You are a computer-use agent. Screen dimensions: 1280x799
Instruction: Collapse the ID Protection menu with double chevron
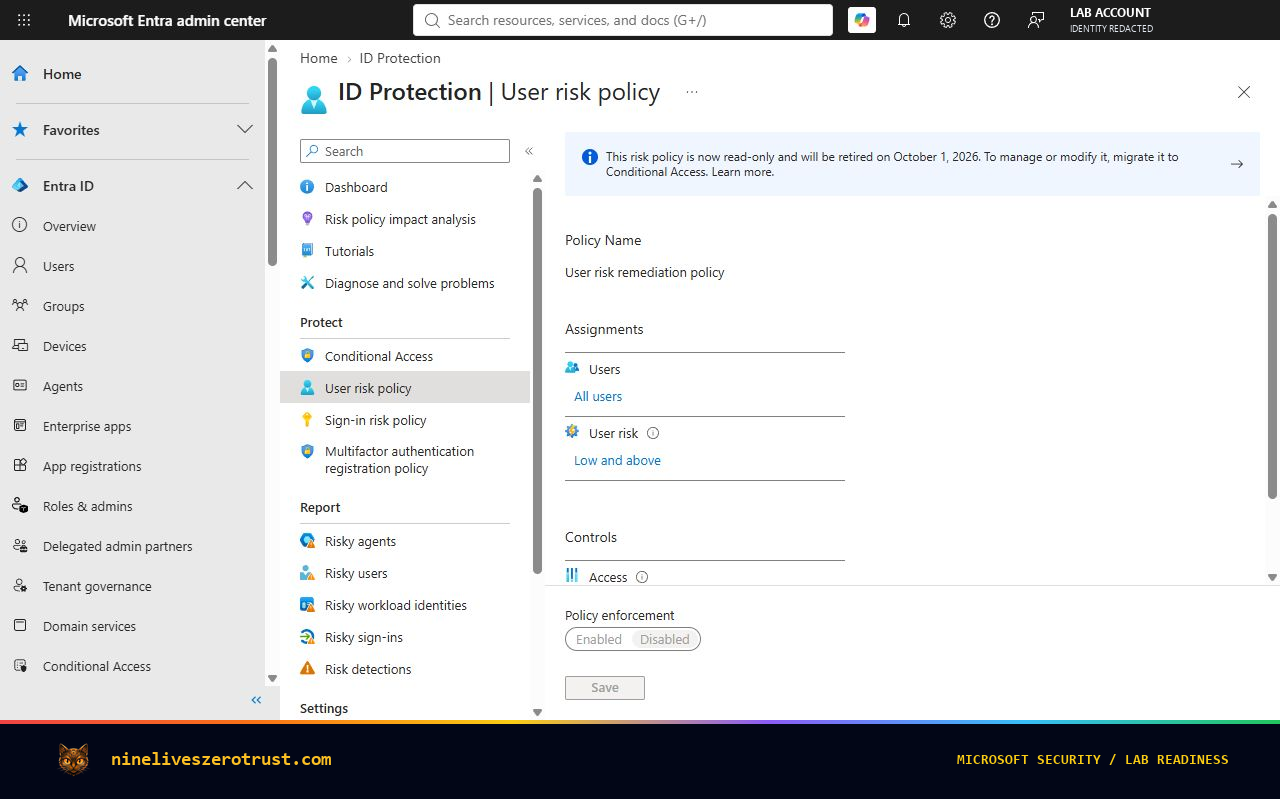coord(529,151)
